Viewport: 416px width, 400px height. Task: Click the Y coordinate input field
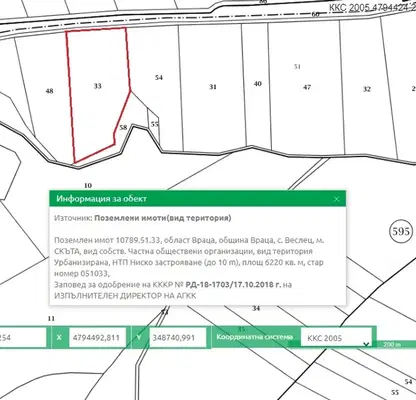[x=178, y=337]
